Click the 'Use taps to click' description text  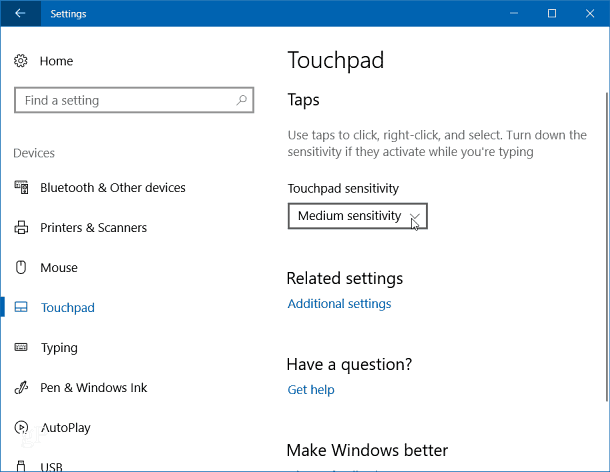(437, 143)
